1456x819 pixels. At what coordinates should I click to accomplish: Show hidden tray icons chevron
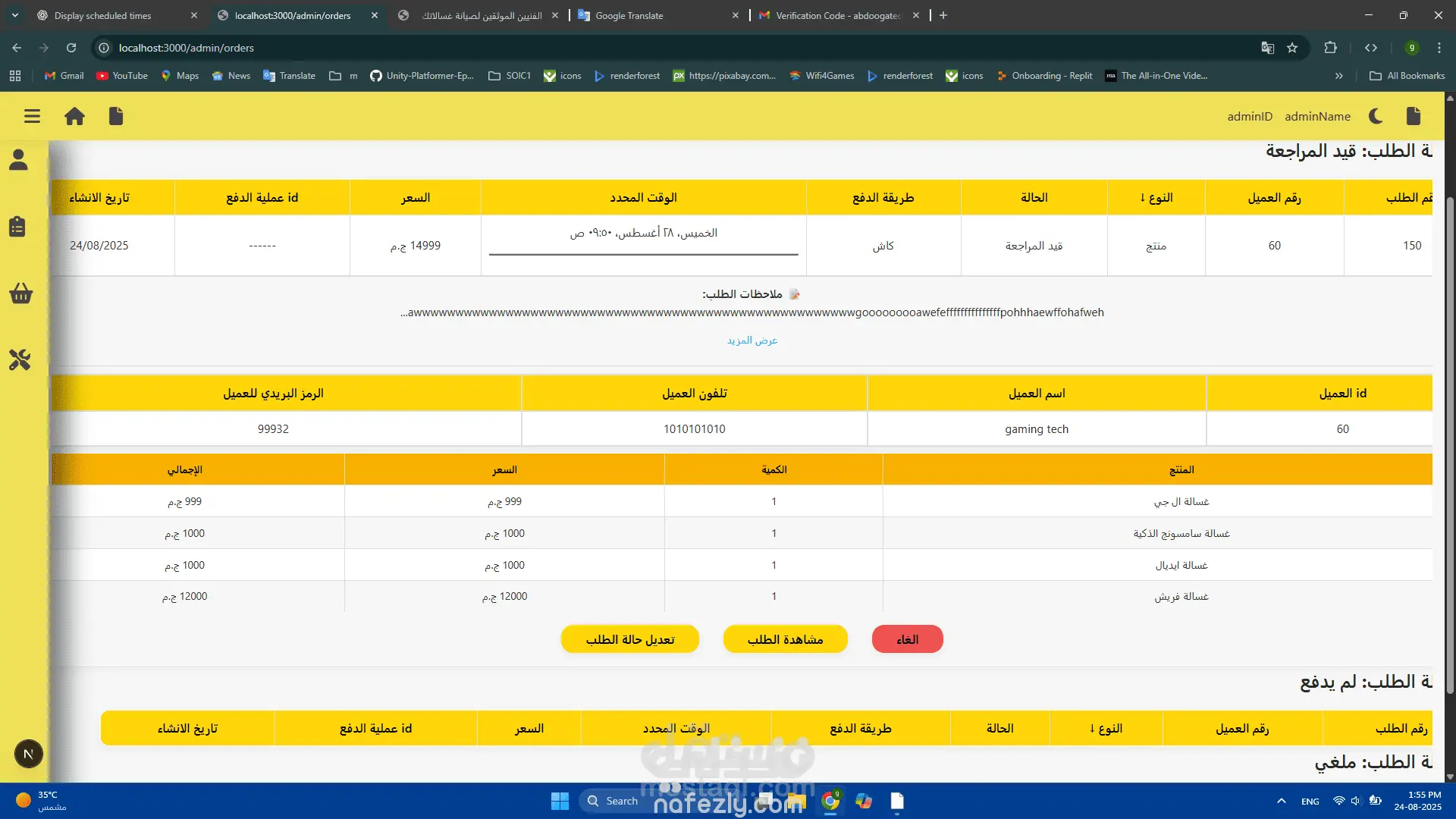pos(1282,801)
